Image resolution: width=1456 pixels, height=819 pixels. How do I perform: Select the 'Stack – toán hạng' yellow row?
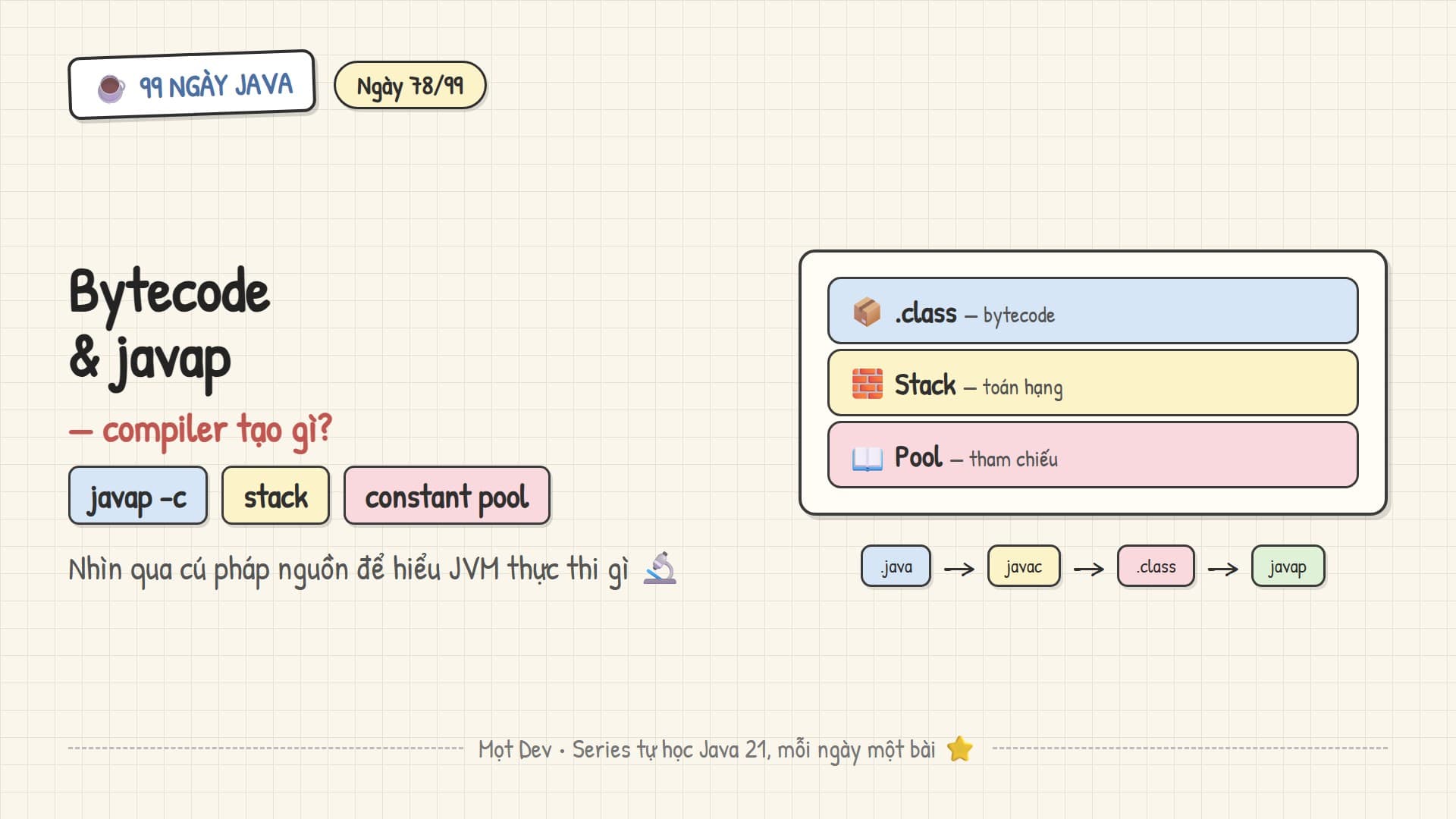pos(1093,383)
